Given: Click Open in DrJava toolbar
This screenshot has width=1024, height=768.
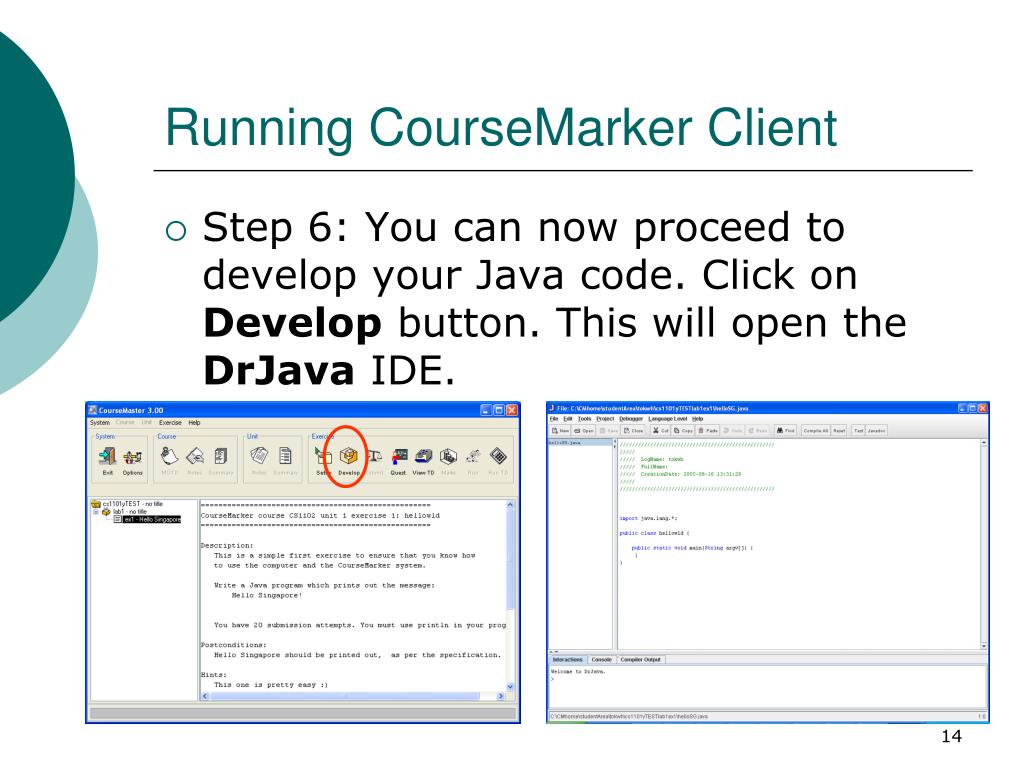Looking at the screenshot, I should pos(584,430).
